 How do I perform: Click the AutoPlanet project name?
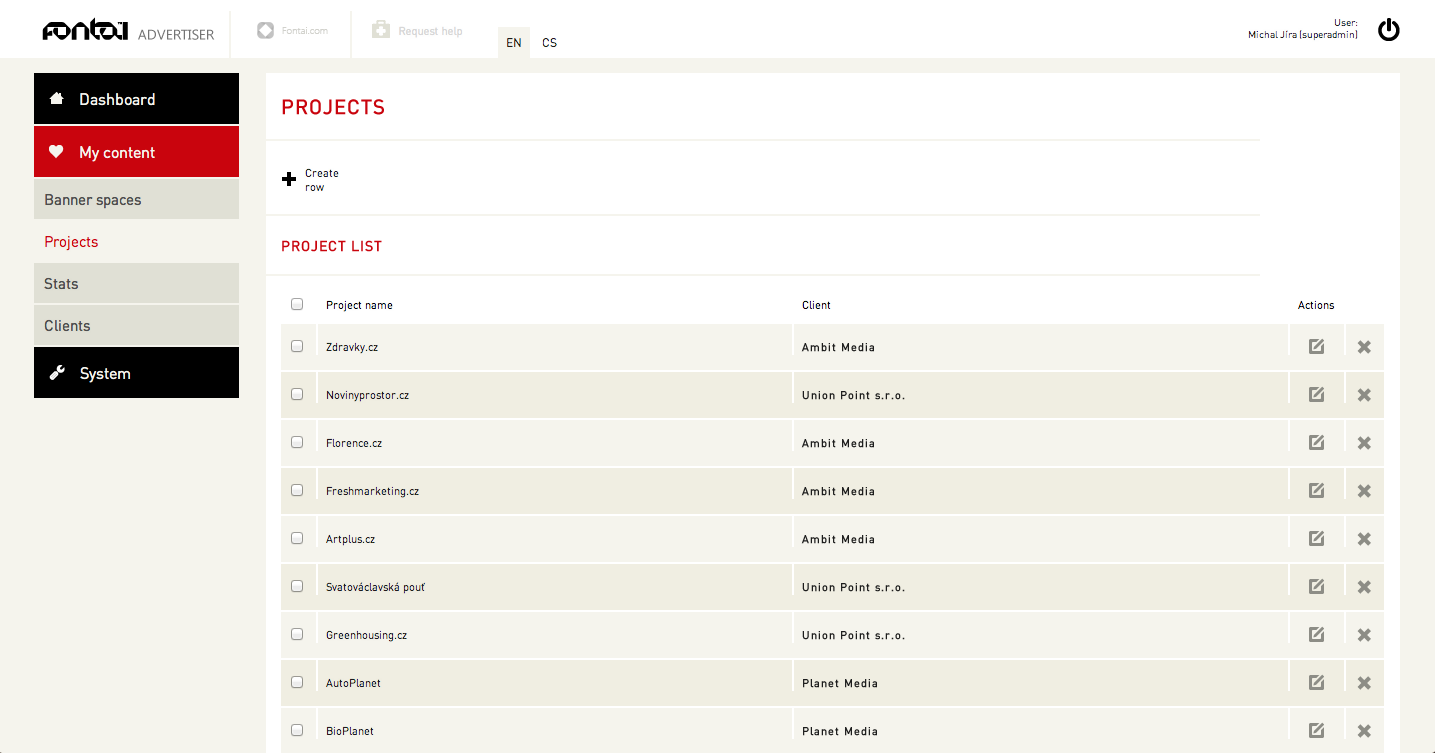coord(353,683)
